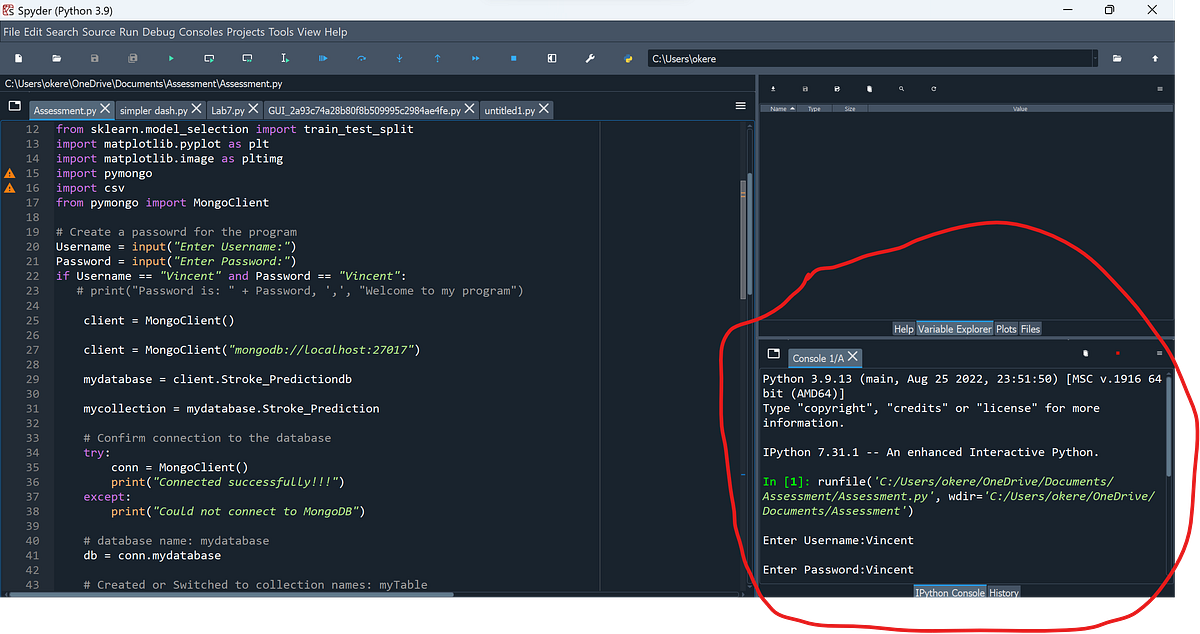Import data into the Variable Explorer
Image resolution: width=1200 pixels, height=634 pixels.
point(773,89)
